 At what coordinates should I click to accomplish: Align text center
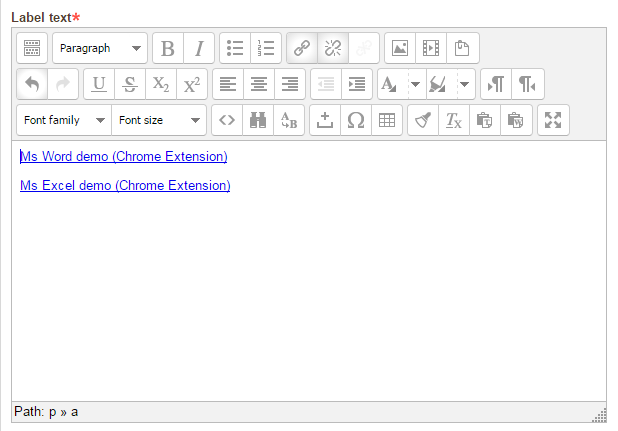point(259,84)
